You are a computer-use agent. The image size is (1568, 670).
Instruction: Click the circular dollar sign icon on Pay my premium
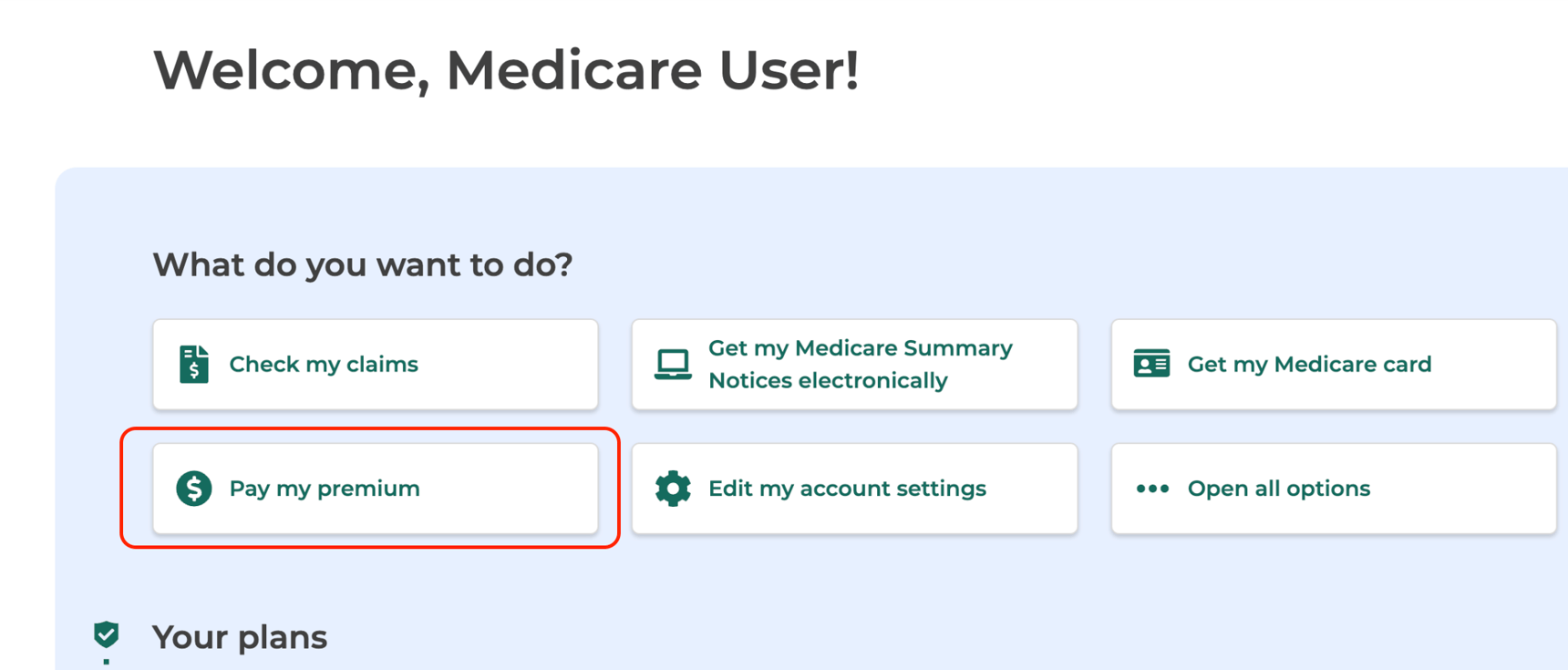(193, 489)
